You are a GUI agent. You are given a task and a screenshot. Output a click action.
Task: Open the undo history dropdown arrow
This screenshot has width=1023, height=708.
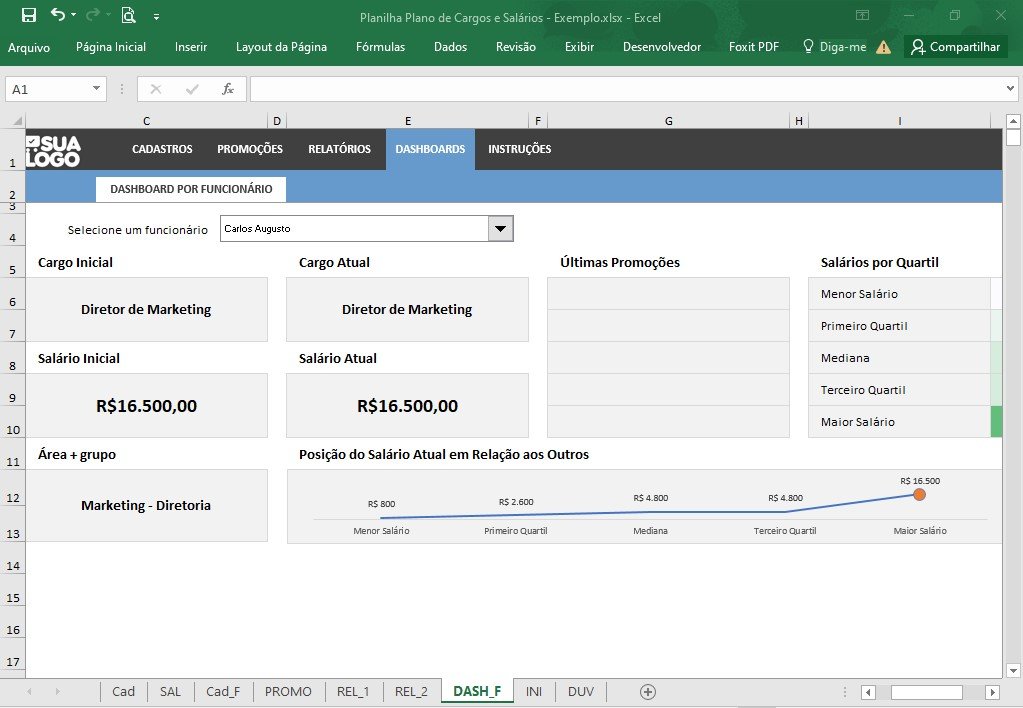(x=73, y=15)
